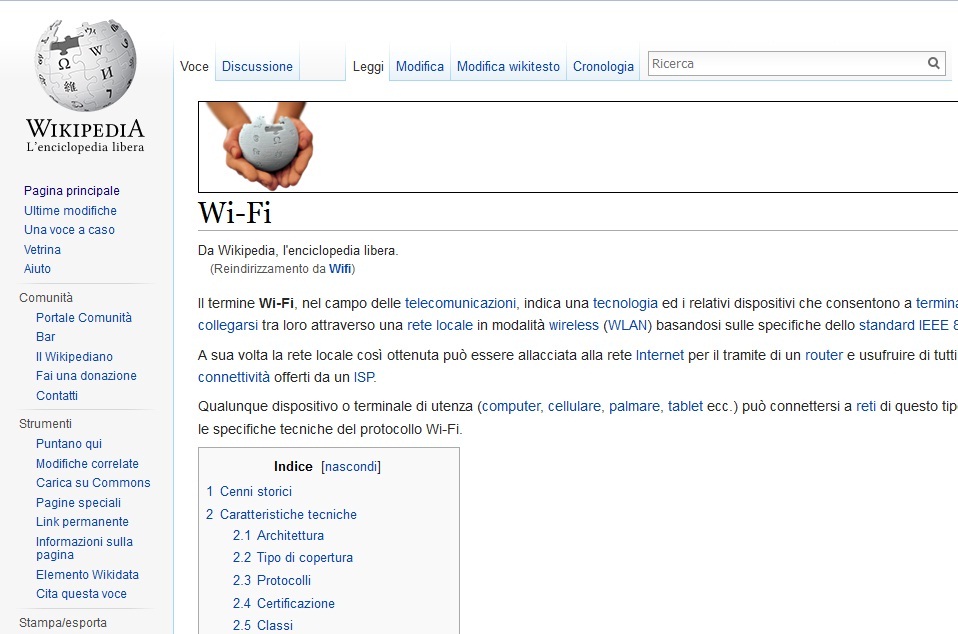Go to subsection 2.3 Protocolli
Viewport: 958px width, 634px height.
(272, 580)
